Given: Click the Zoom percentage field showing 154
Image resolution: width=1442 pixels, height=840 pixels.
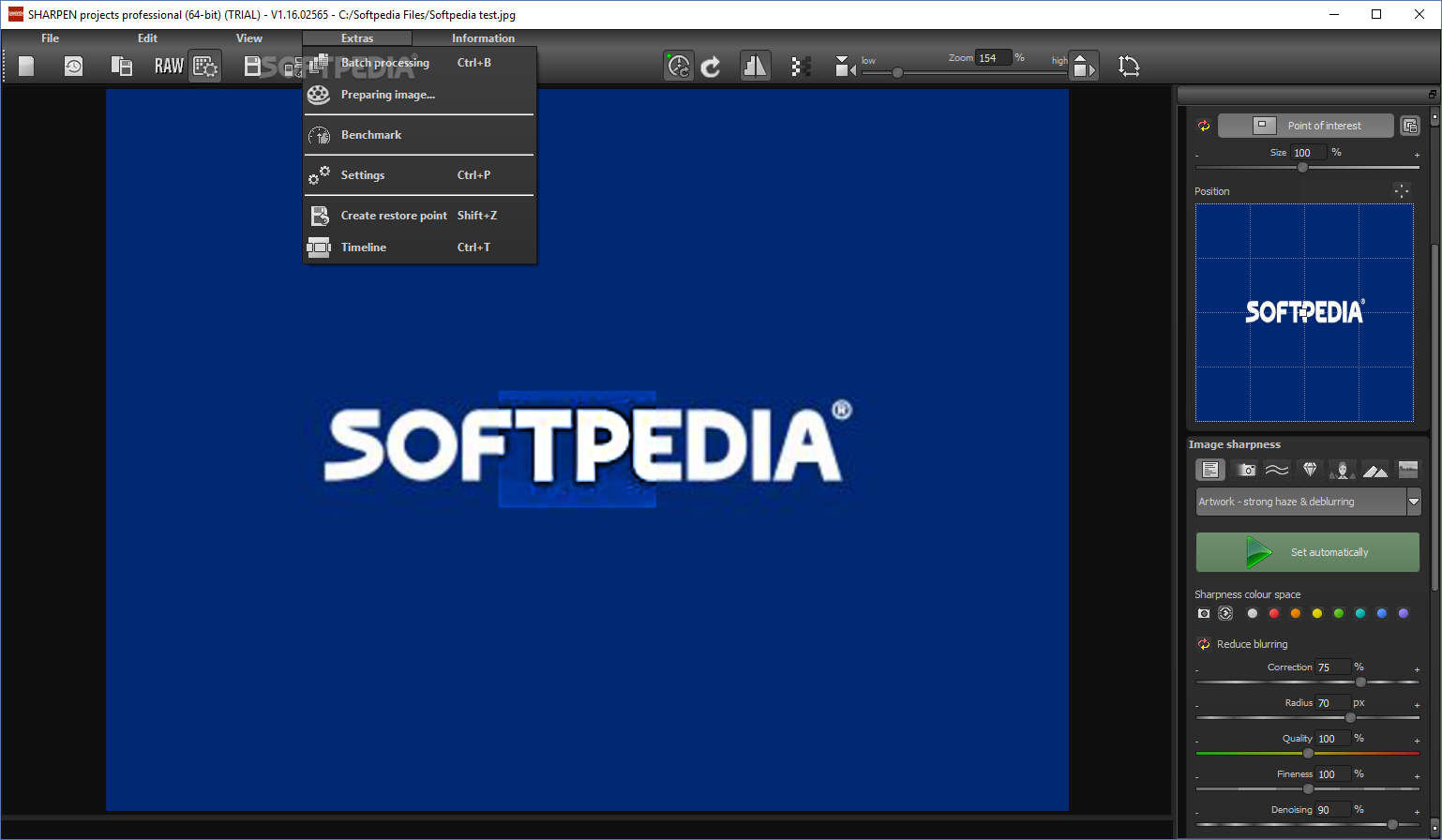Looking at the screenshot, I should click(993, 58).
